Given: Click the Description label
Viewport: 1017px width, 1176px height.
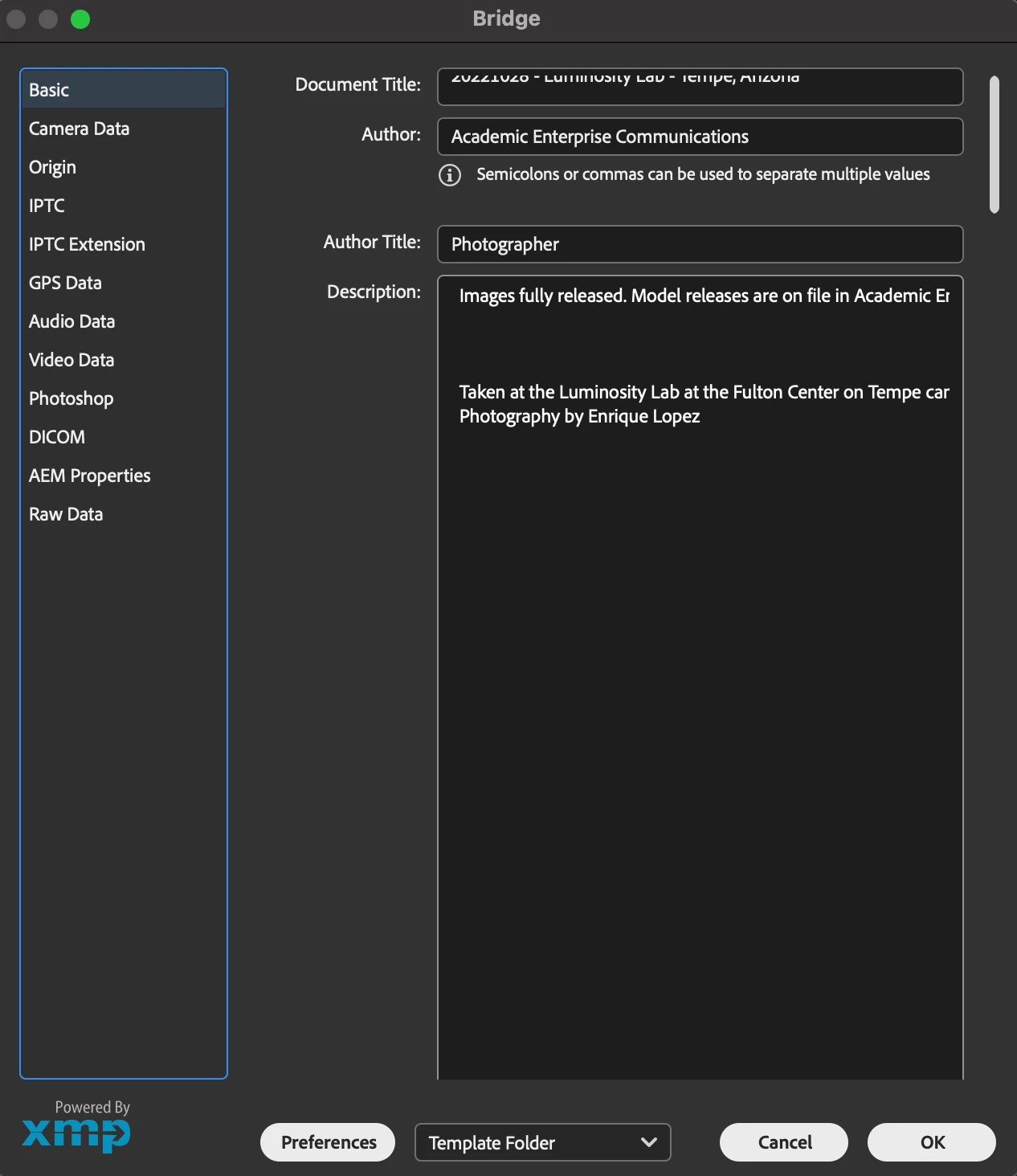Looking at the screenshot, I should pyautogui.click(x=374, y=292).
